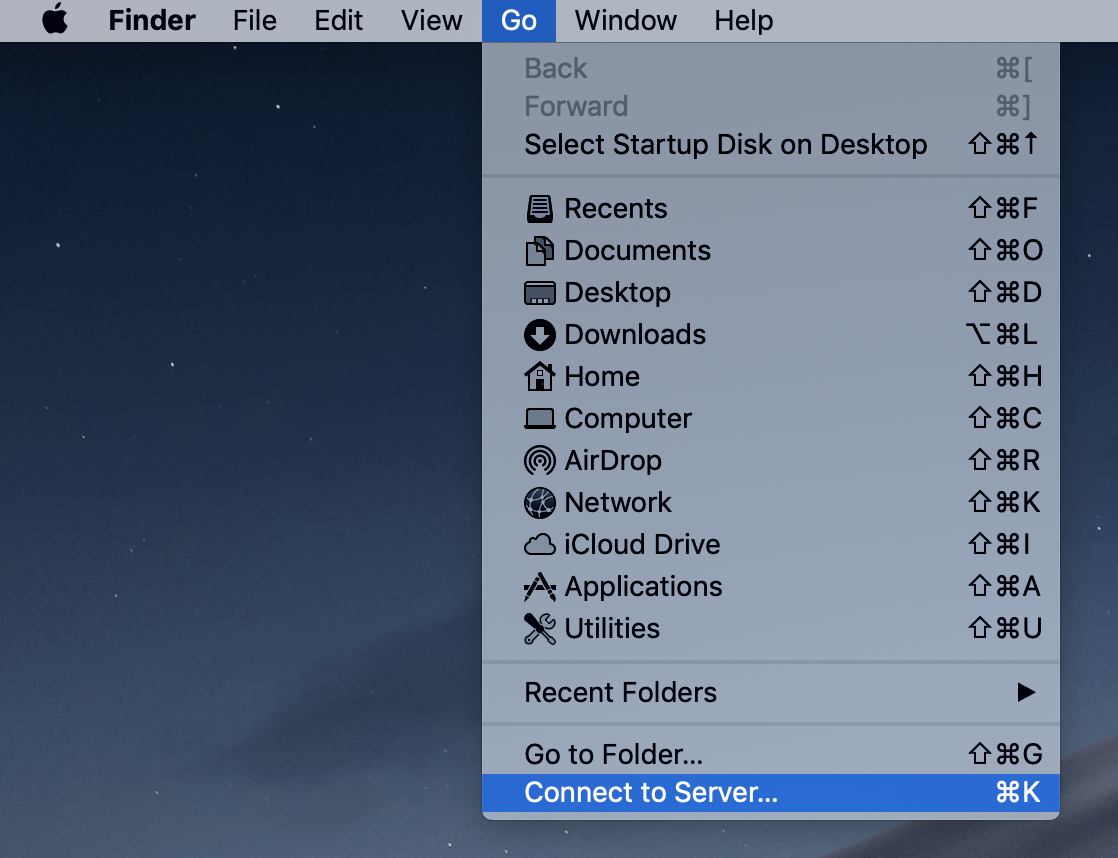Click the Network globe icon
The image size is (1118, 858).
540,503
